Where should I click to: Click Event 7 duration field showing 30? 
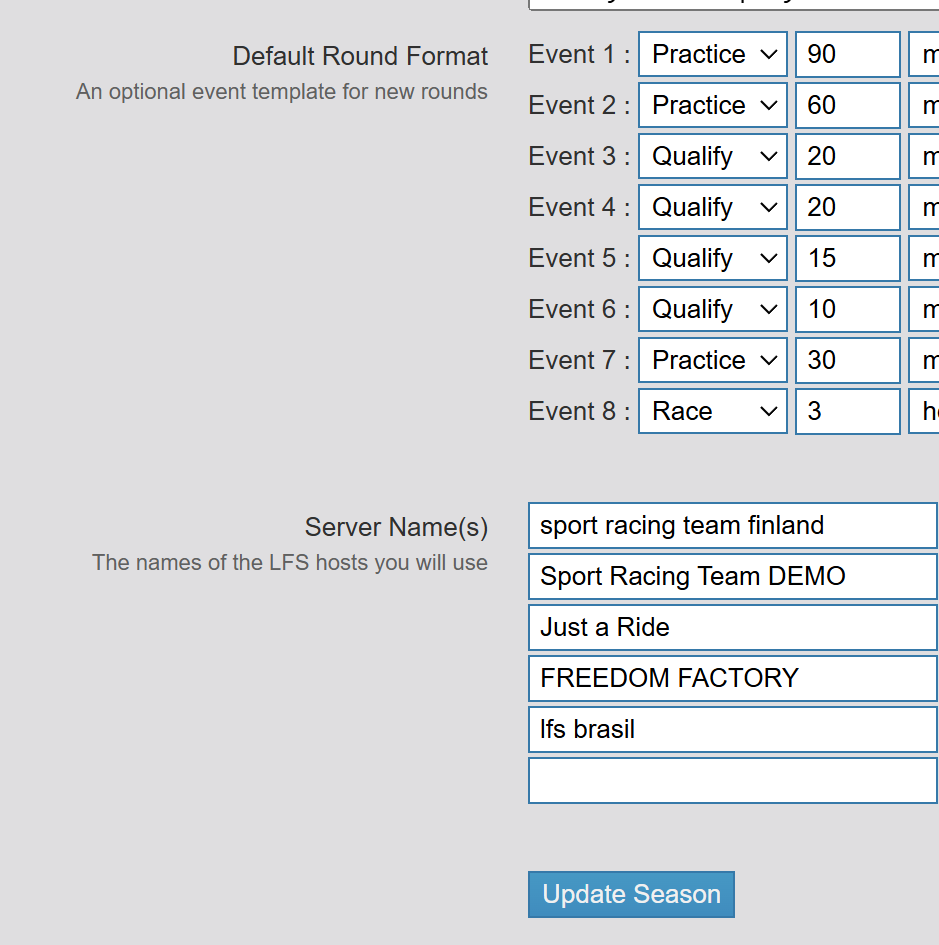pyautogui.click(x=848, y=361)
